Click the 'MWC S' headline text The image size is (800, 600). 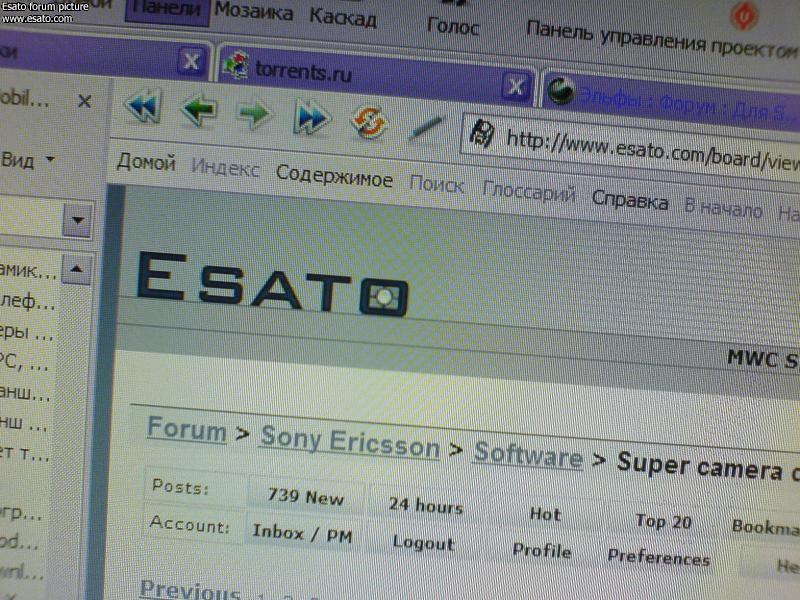[x=763, y=359]
